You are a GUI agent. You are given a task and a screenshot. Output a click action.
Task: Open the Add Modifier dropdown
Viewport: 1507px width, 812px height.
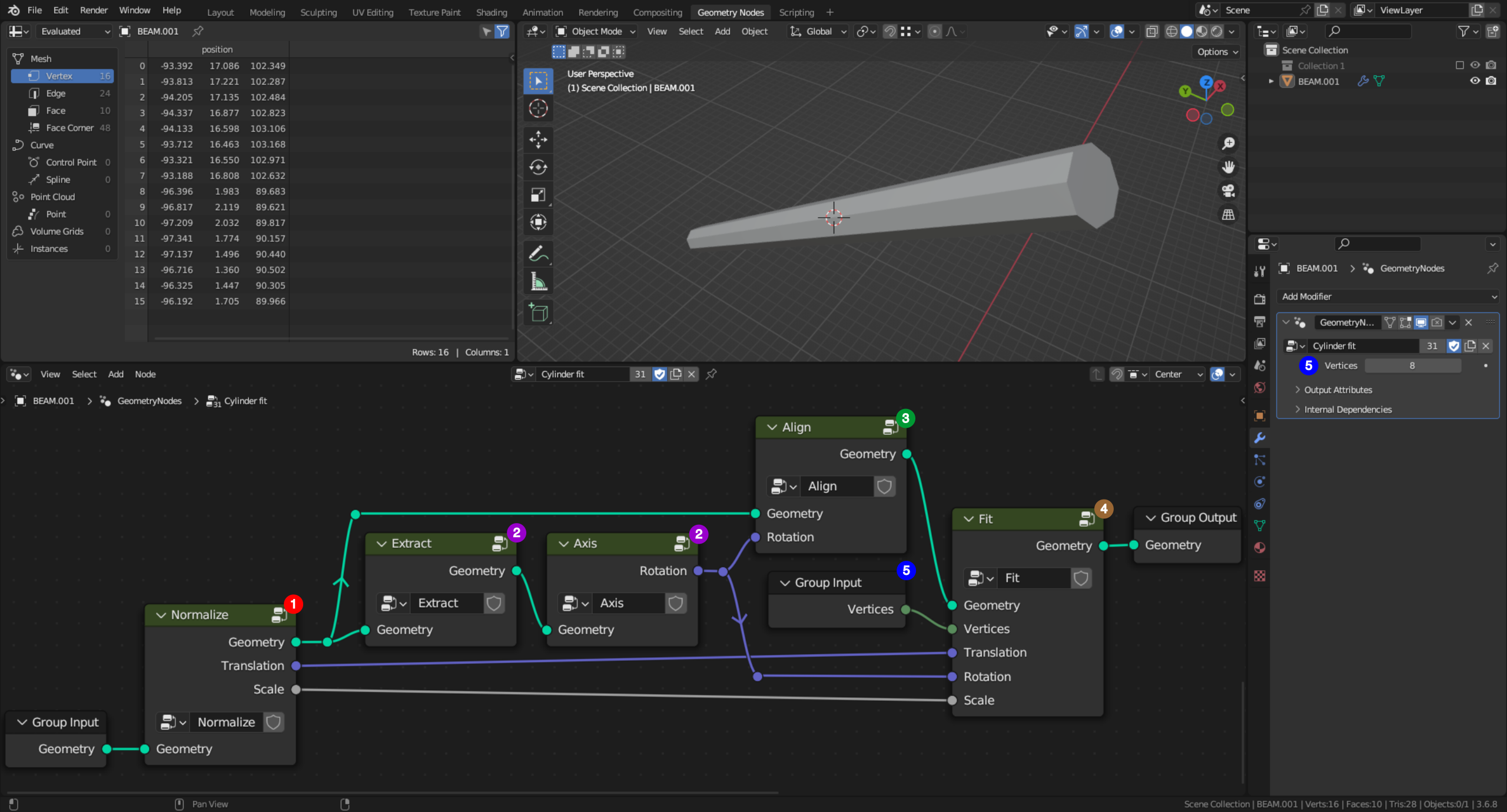pos(1387,297)
